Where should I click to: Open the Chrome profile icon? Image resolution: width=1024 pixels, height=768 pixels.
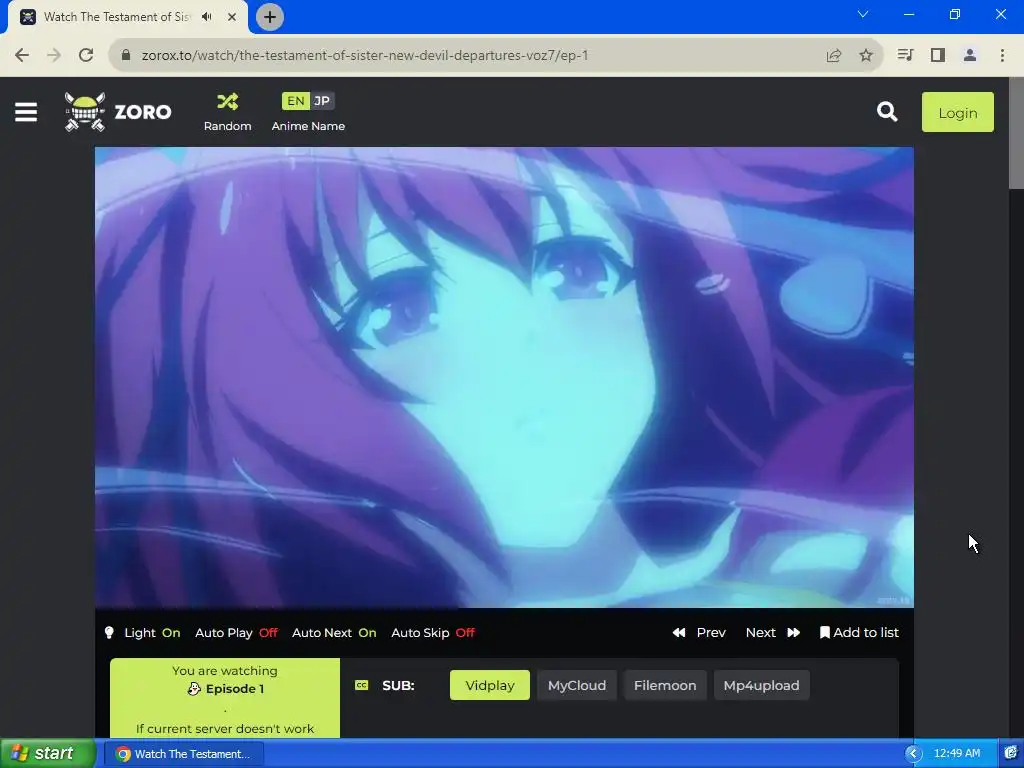pyautogui.click(x=970, y=56)
